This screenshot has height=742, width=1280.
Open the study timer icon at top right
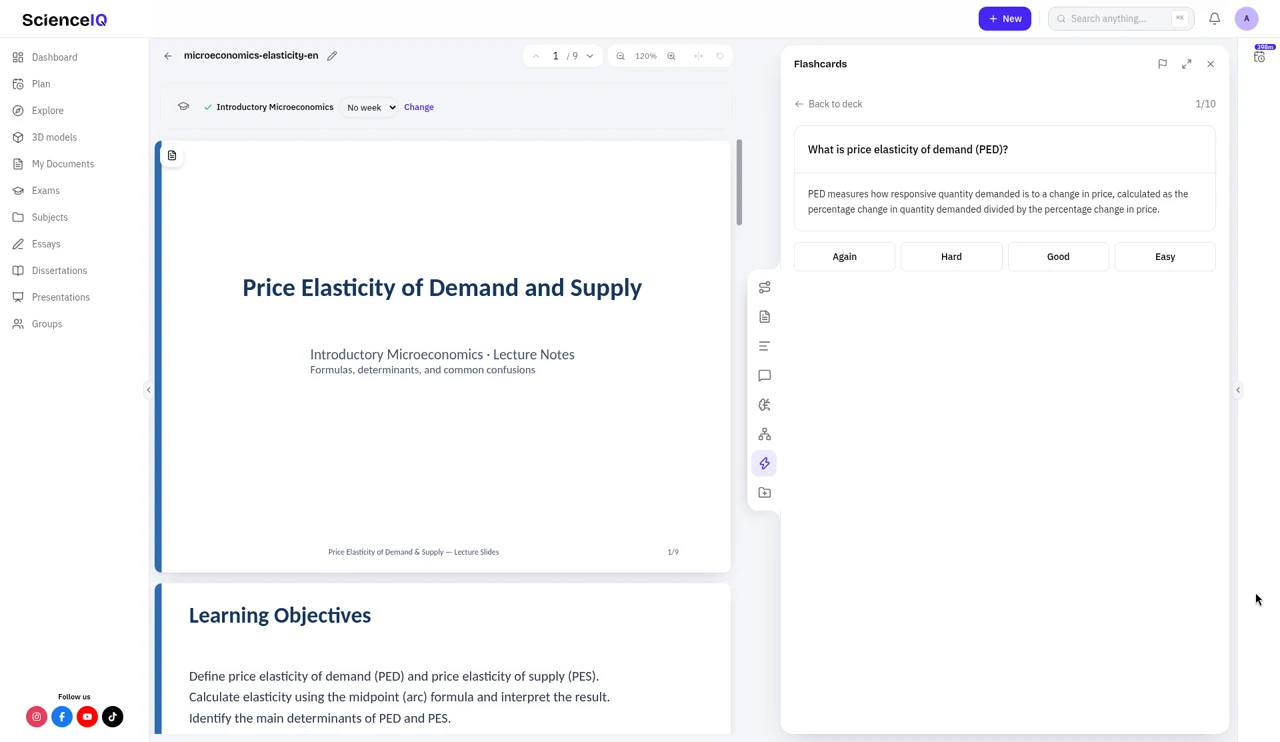click(1260, 56)
